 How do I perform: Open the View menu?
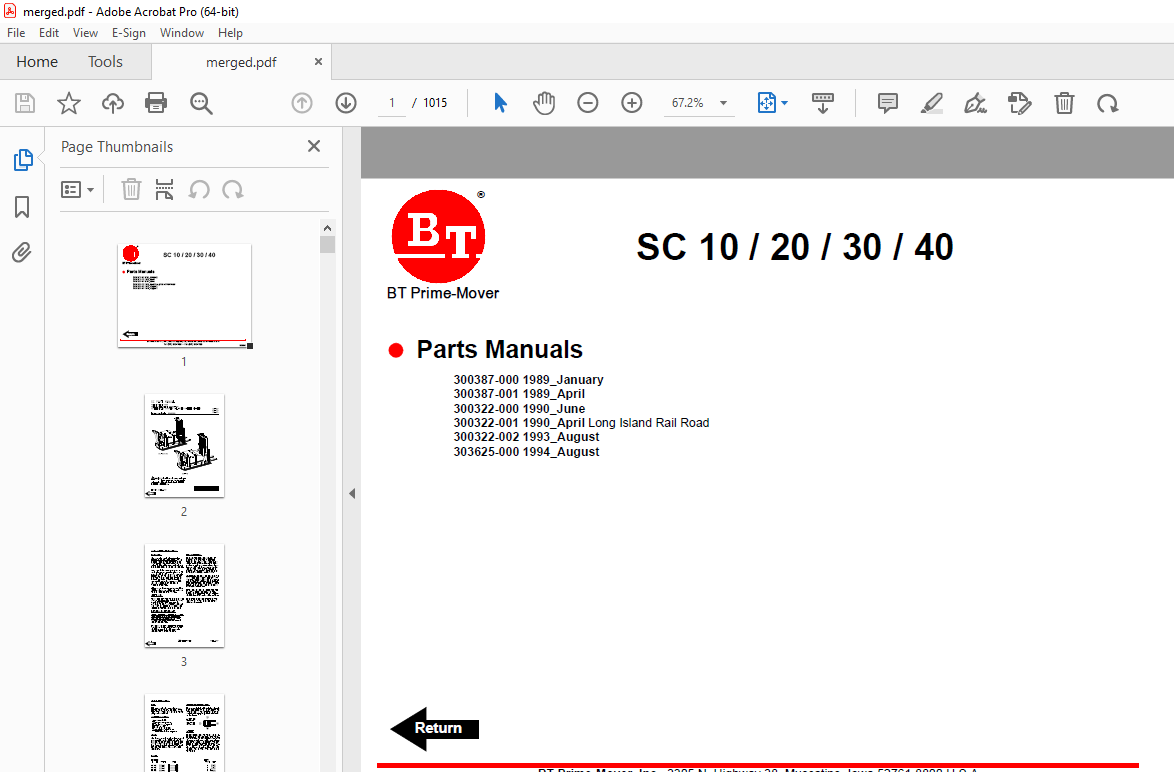[85, 33]
